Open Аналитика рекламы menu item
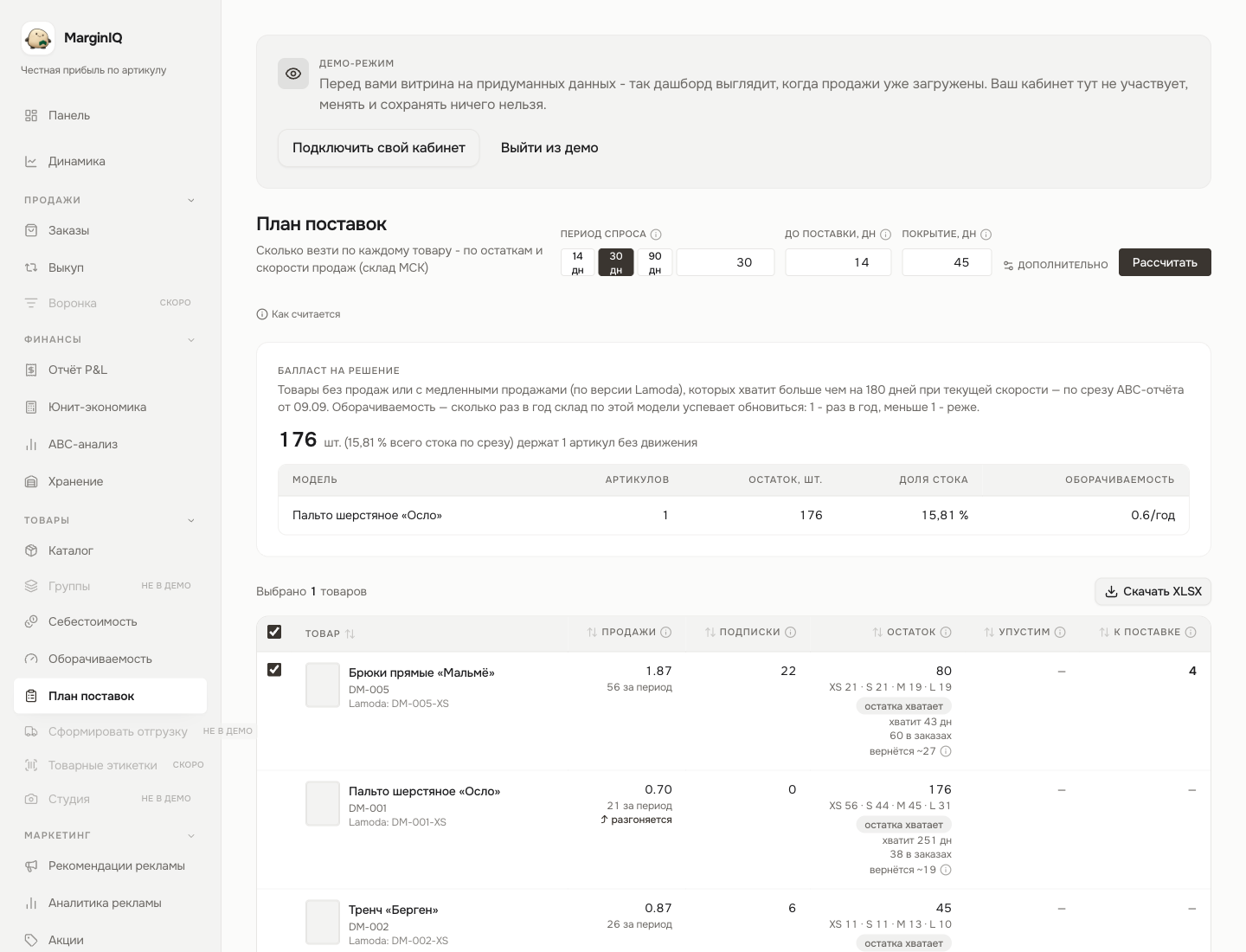The height and width of the screenshot is (952, 1246). pyautogui.click(x=110, y=904)
